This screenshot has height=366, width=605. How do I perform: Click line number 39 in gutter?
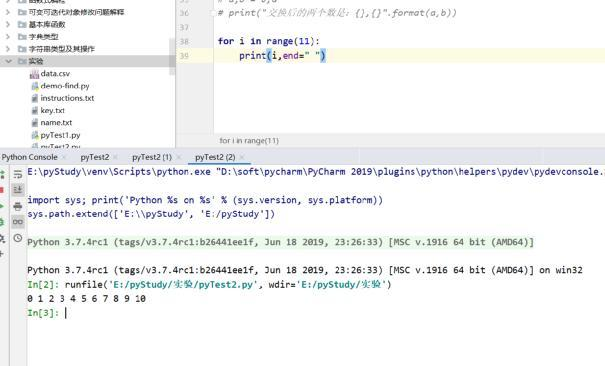184,56
